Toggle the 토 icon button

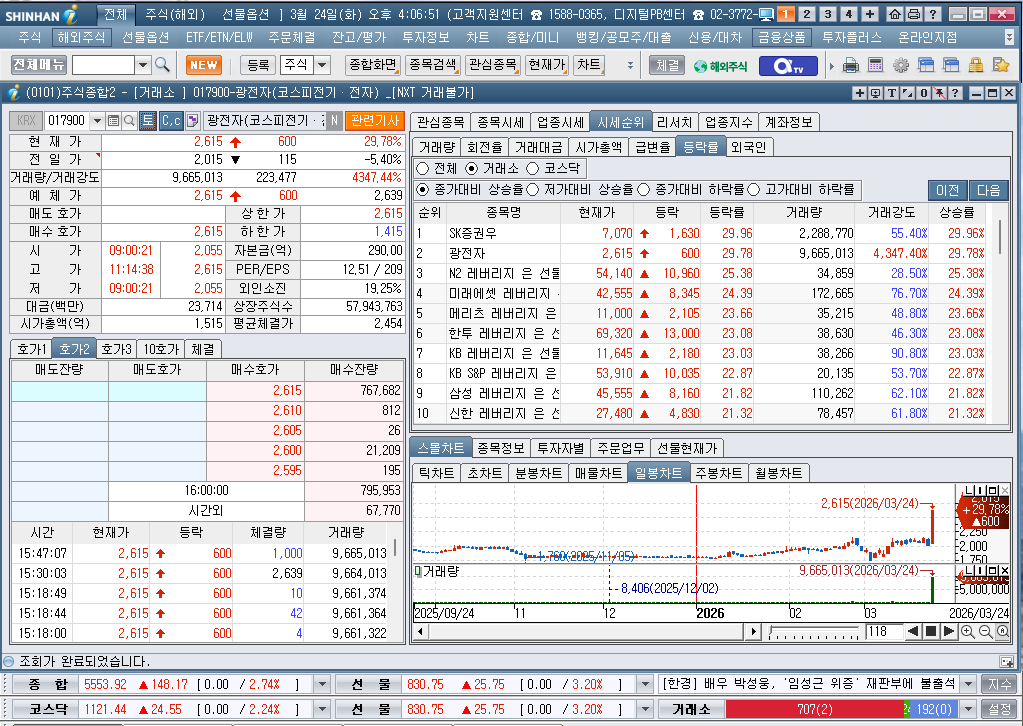click(x=148, y=121)
